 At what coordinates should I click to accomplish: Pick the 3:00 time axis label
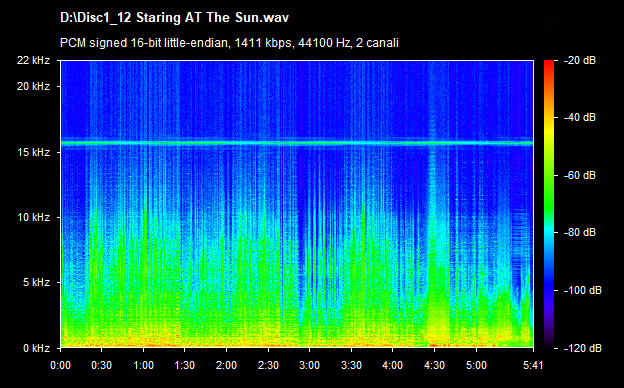tap(310, 365)
